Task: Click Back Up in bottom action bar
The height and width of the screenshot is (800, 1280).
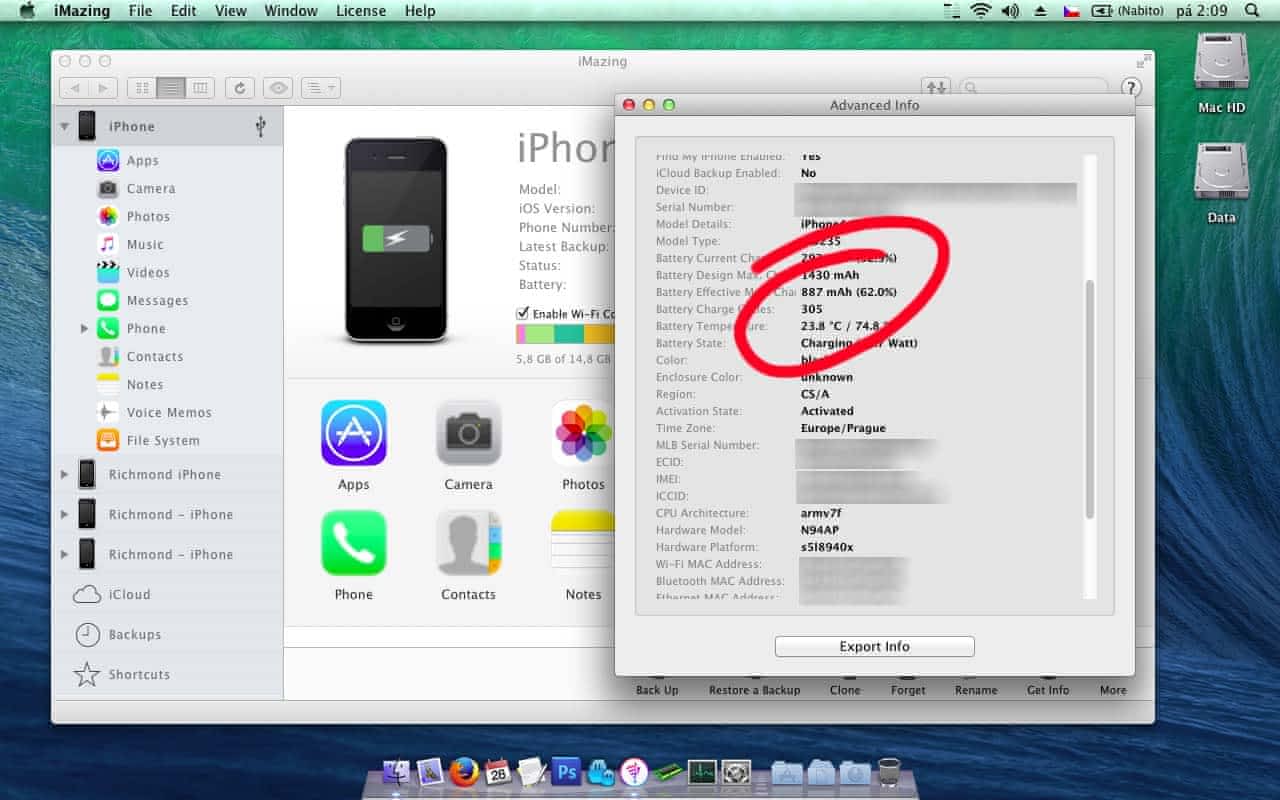Action: pyautogui.click(x=657, y=690)
